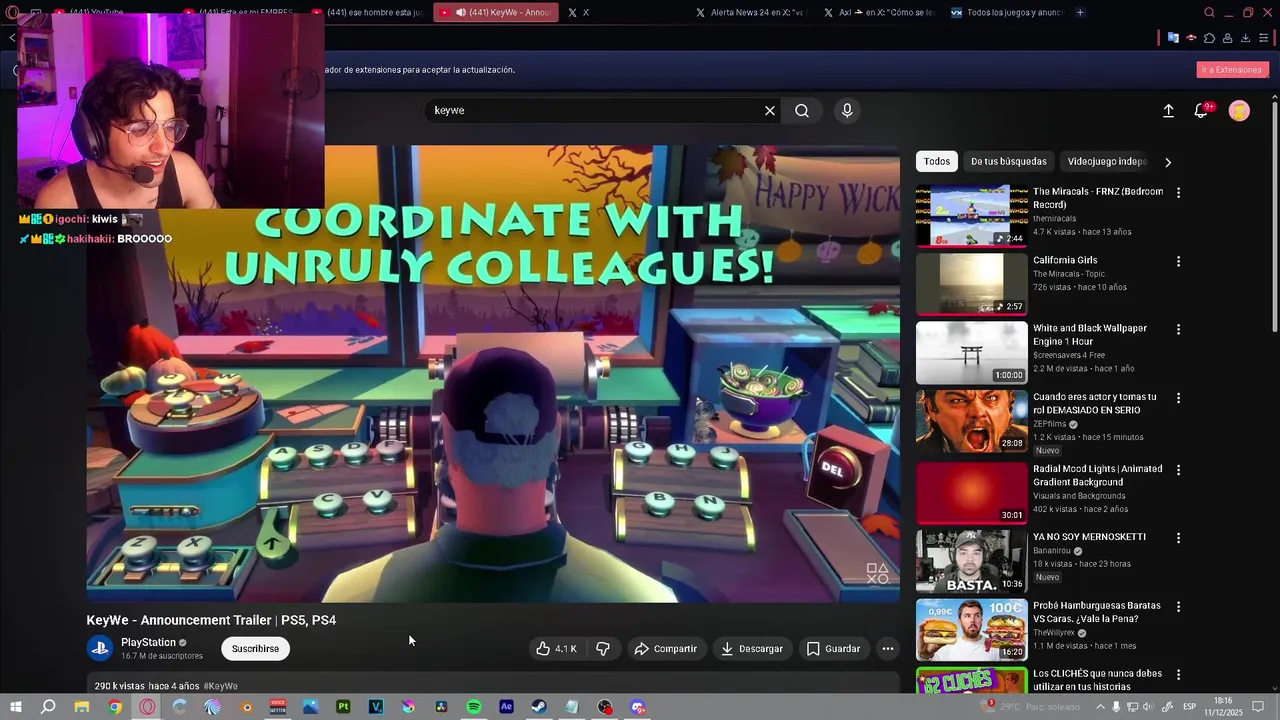Show hidden system tray icons

tap(1100, 707)
